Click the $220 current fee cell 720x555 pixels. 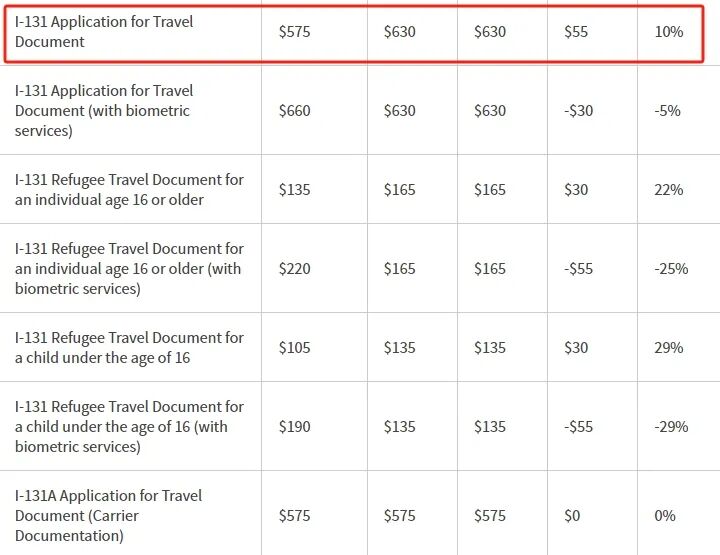pos(294,269)
